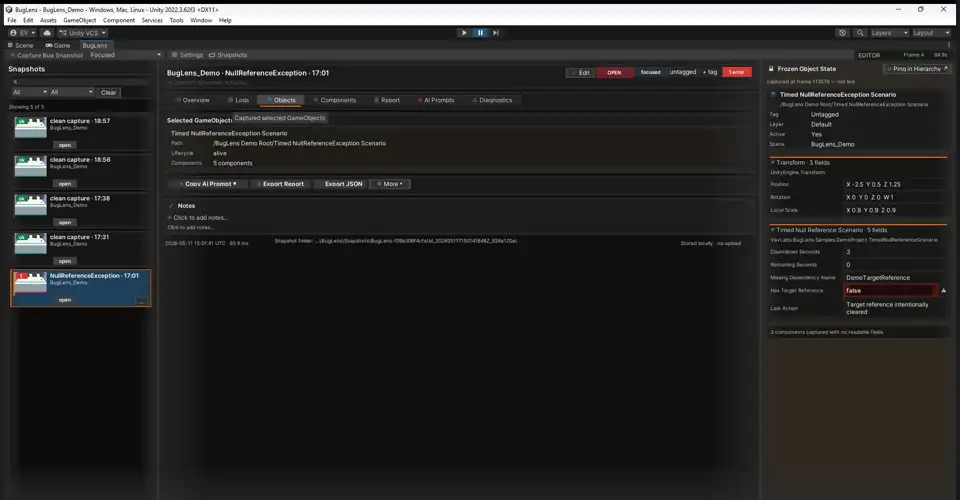Toggle the OPEN status badge

pyautogui.click(x=614, y=72)
